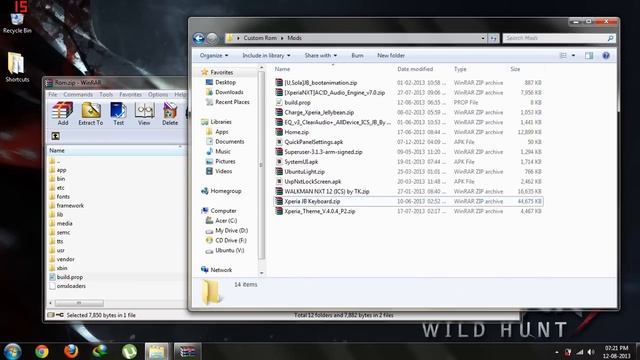Image resolution: width=640 pixels, height=360 pixels.
Task: Expand the address bar history dropdown
Action: click(483, 38)
